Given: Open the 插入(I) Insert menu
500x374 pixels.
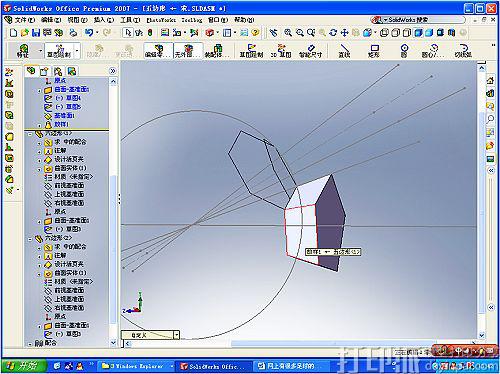Looking at the screenshot, I should coord(104,20).
